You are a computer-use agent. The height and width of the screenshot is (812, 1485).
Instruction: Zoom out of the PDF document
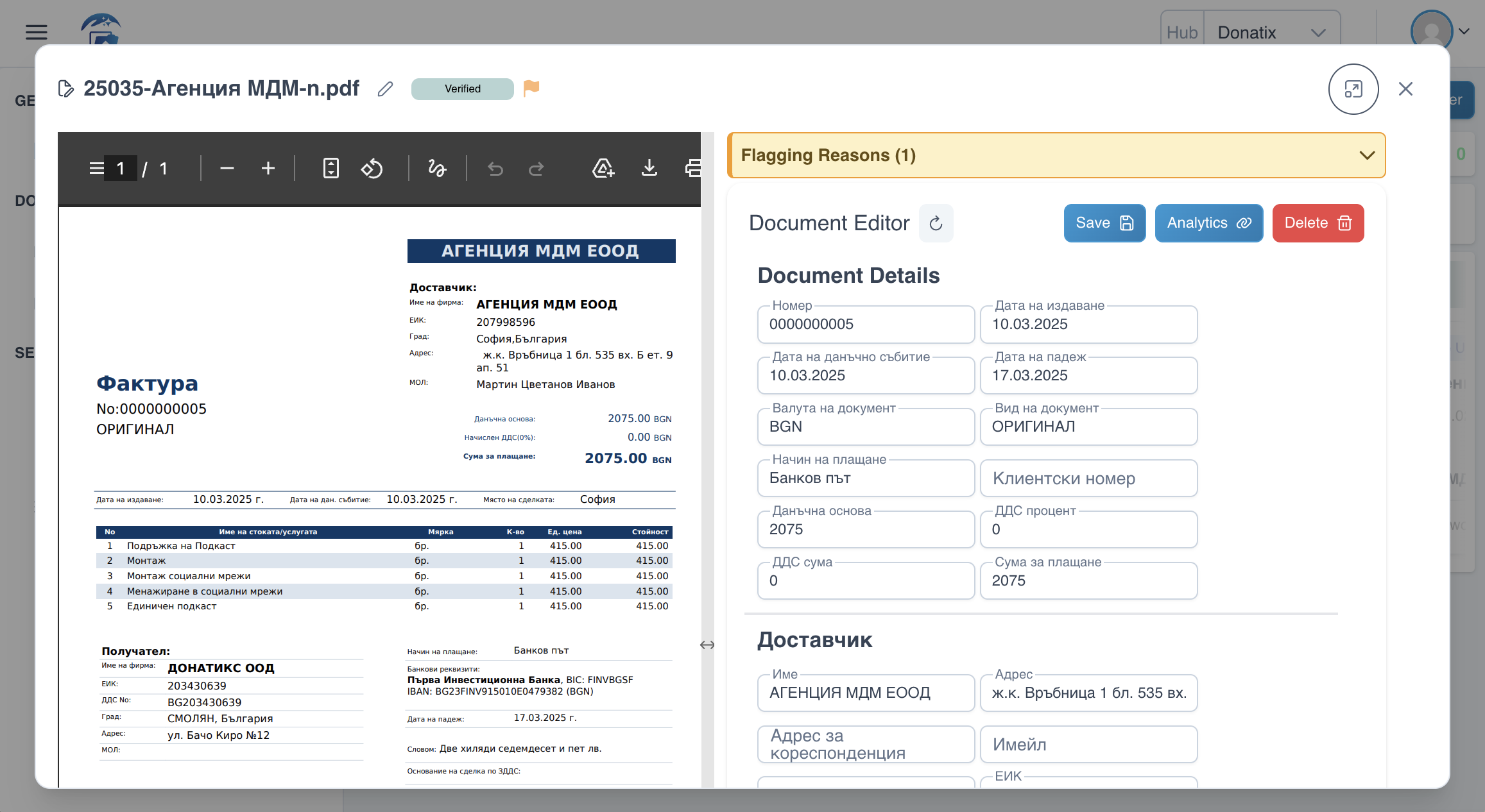[227, 168]
